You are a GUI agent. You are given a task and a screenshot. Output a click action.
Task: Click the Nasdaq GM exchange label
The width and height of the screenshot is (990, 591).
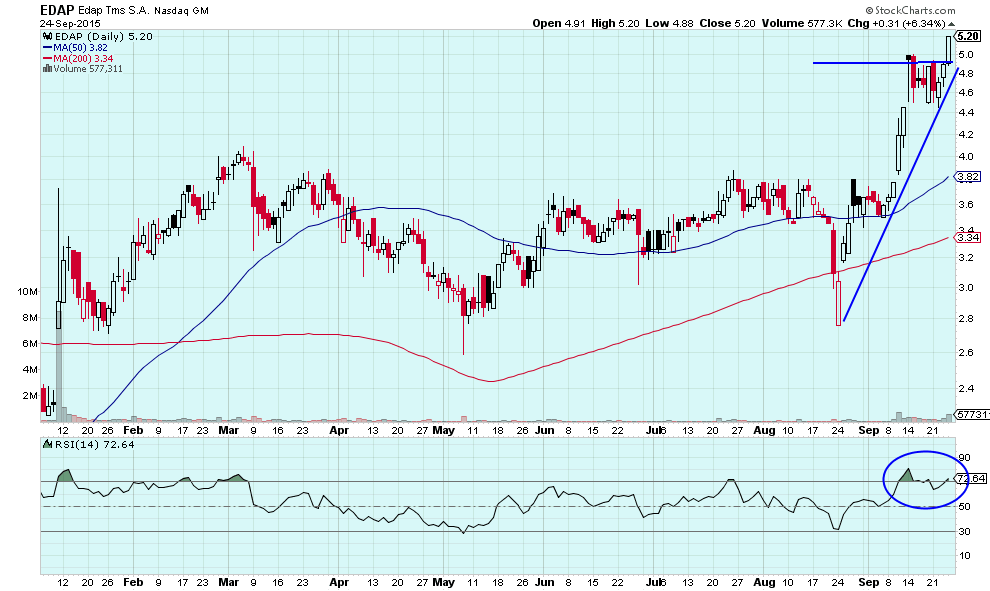(x=181, y=11)
